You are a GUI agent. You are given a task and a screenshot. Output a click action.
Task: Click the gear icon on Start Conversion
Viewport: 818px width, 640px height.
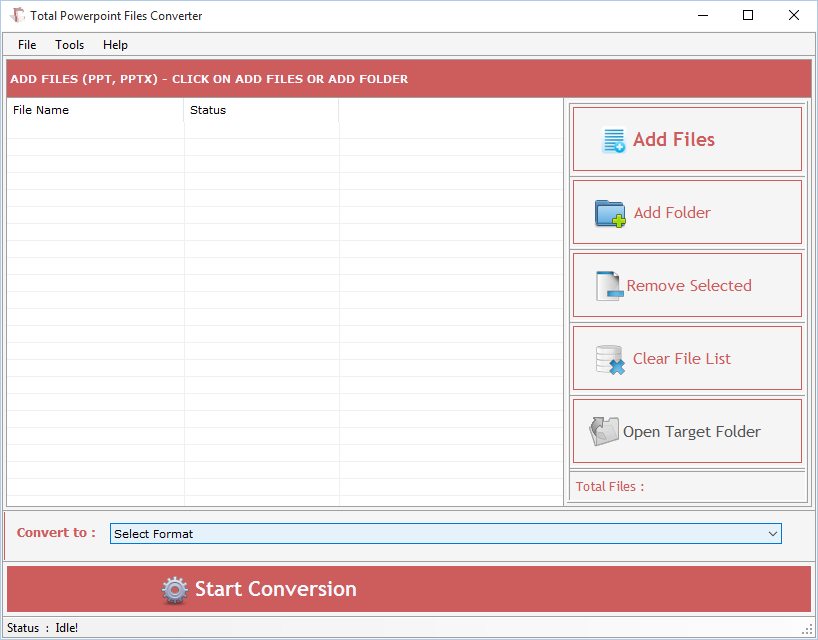coord(174,590)
